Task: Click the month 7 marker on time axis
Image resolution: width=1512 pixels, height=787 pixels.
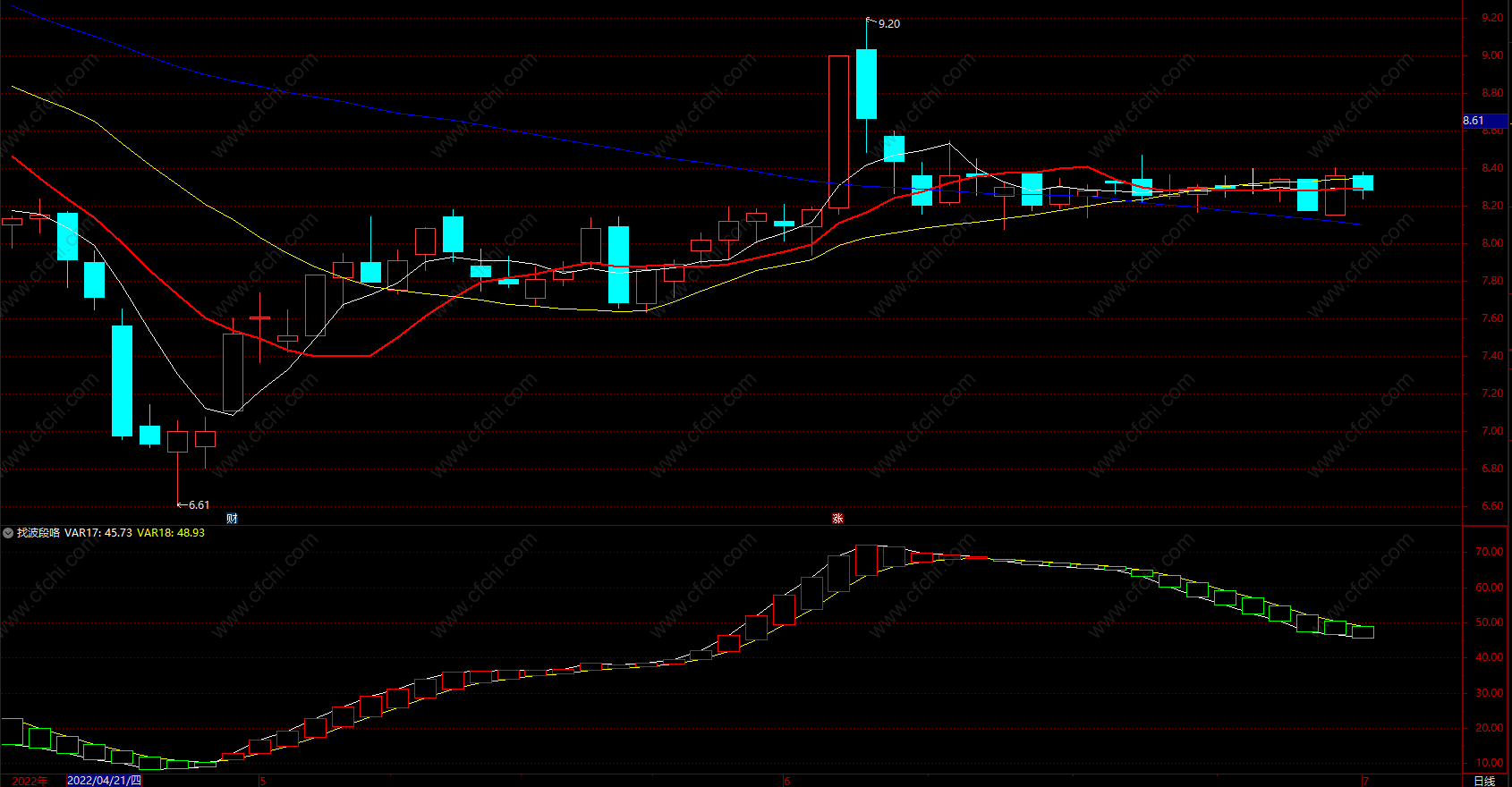Action: (x=1365, y=781)
